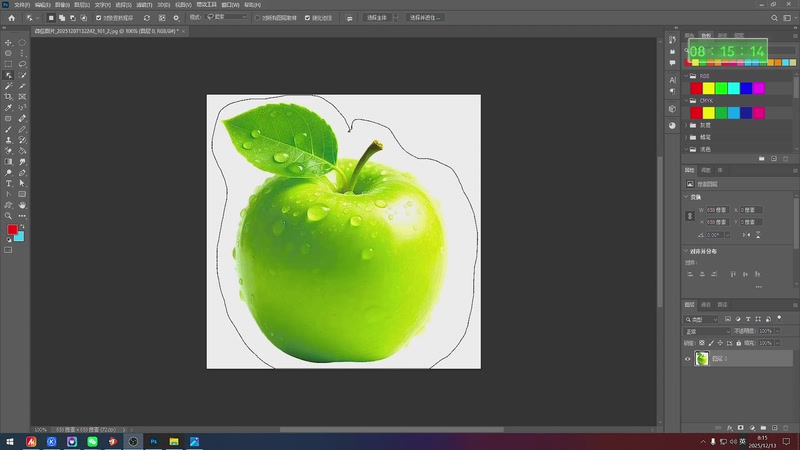Choose Intersect with Selection mode icon
800x450 pixels.
(84, 18)
